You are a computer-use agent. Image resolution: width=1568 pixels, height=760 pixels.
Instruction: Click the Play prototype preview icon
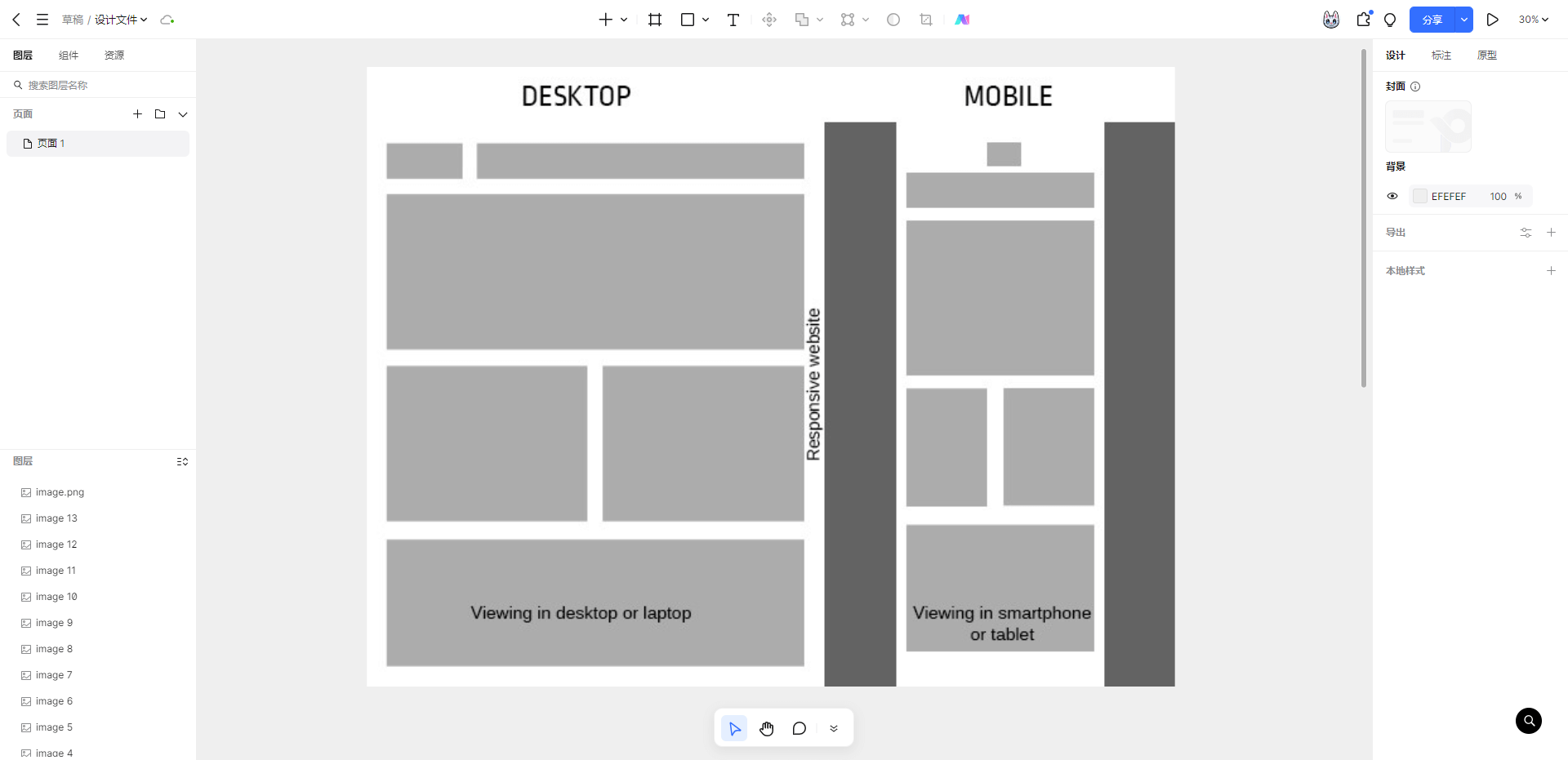tap(1492, 20)
